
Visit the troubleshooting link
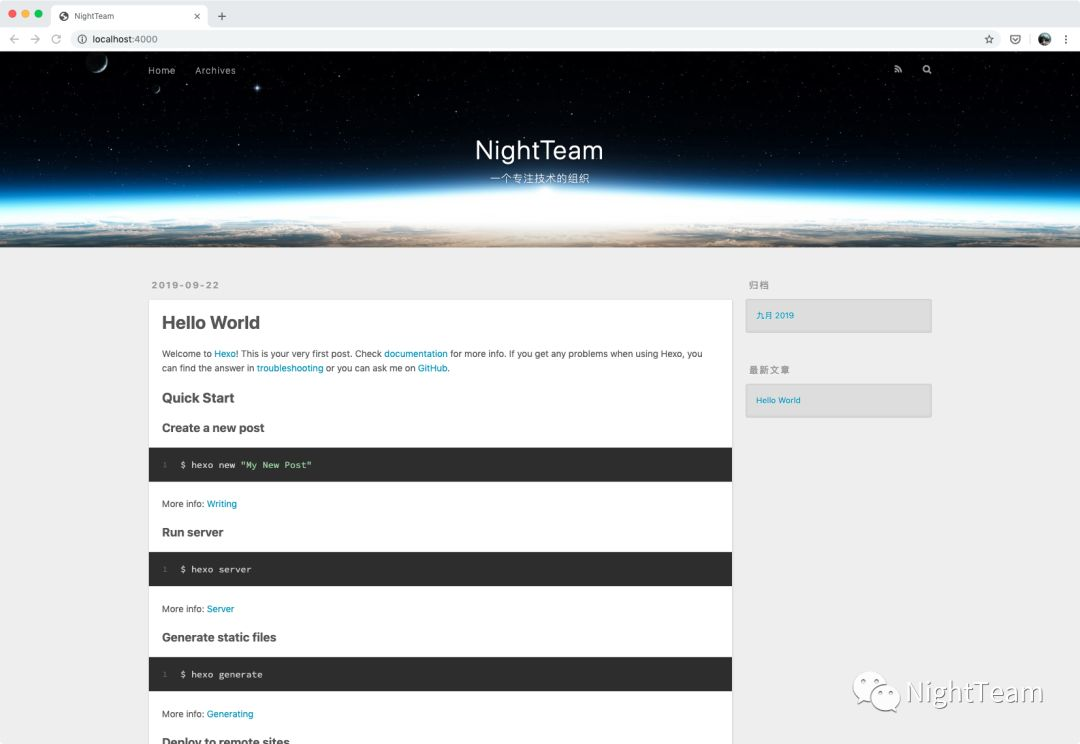(290, 368)
